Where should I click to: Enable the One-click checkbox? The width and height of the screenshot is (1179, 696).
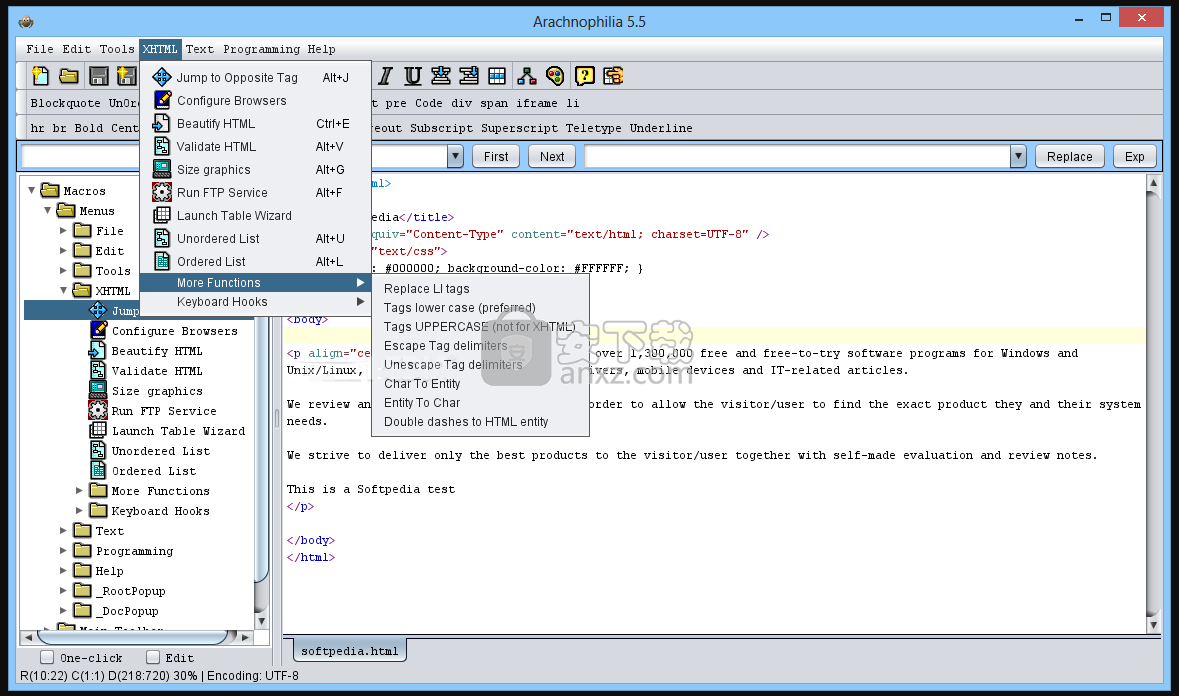click(47, 658)
